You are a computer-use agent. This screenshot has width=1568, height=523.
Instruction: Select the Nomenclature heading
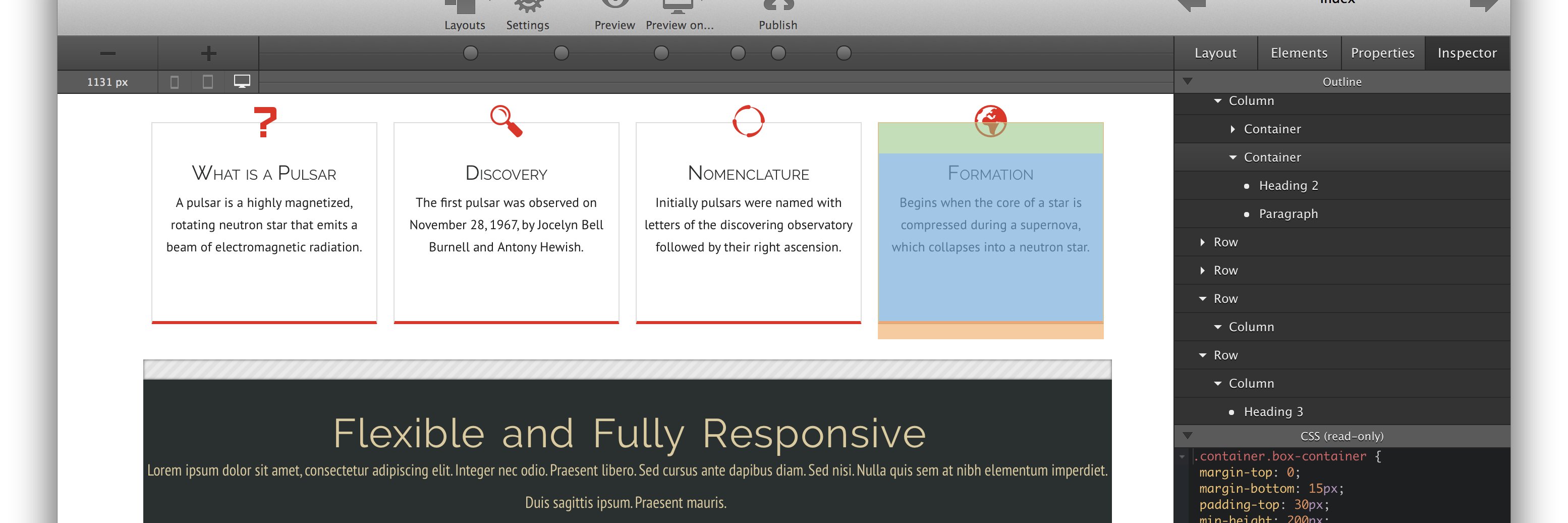[748, 174]
